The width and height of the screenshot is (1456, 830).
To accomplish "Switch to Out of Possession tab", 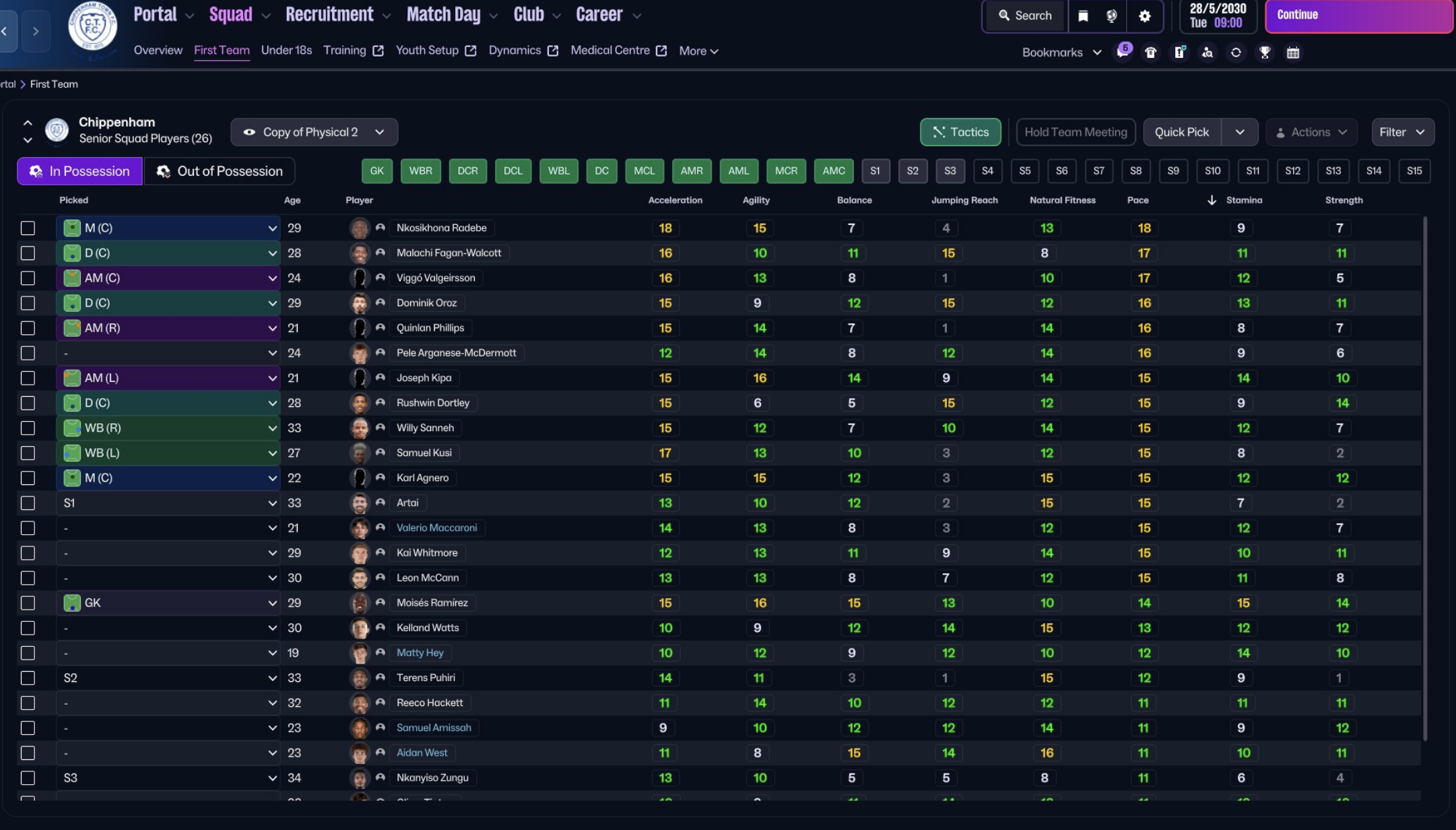I will [x=220, y=171].
